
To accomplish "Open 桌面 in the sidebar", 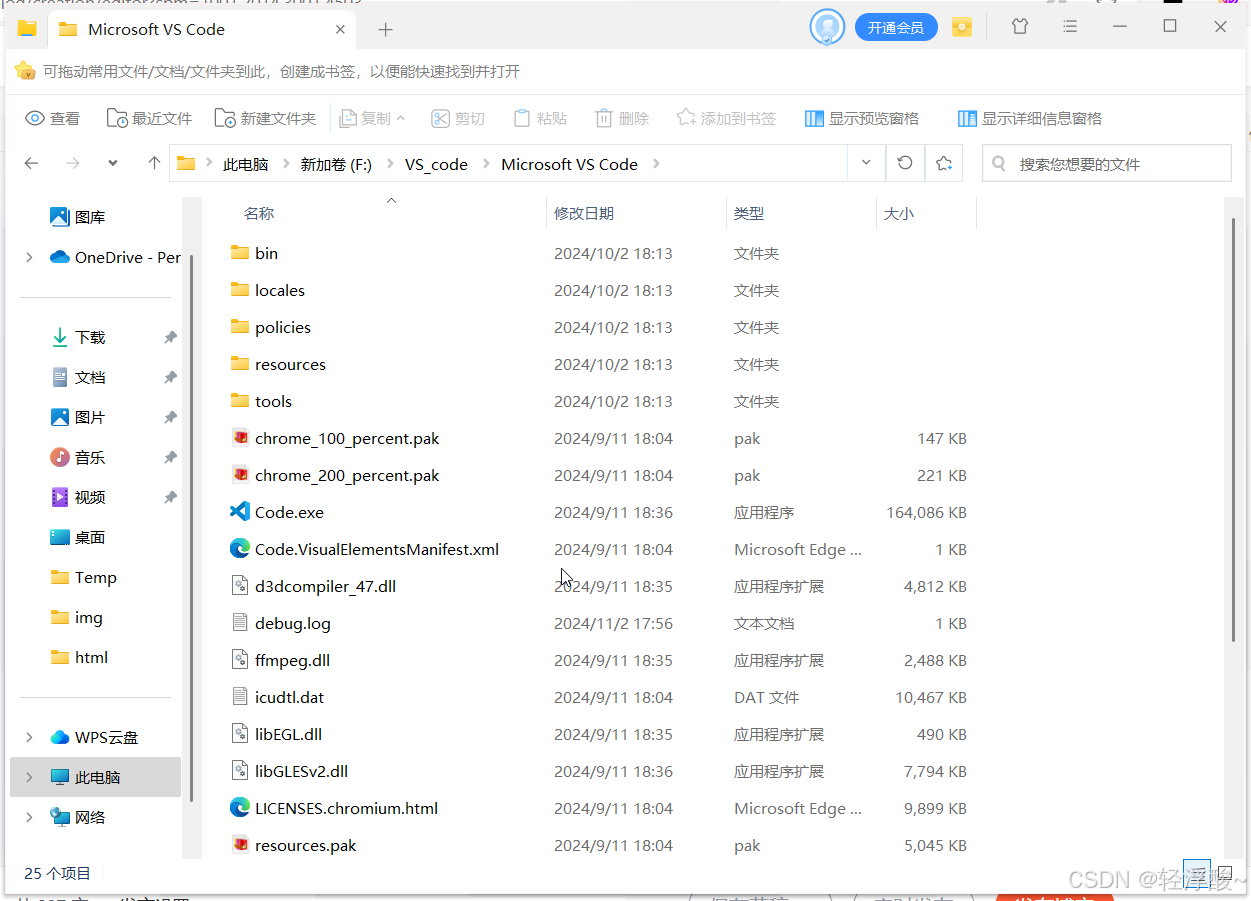I will pos(78,537).
